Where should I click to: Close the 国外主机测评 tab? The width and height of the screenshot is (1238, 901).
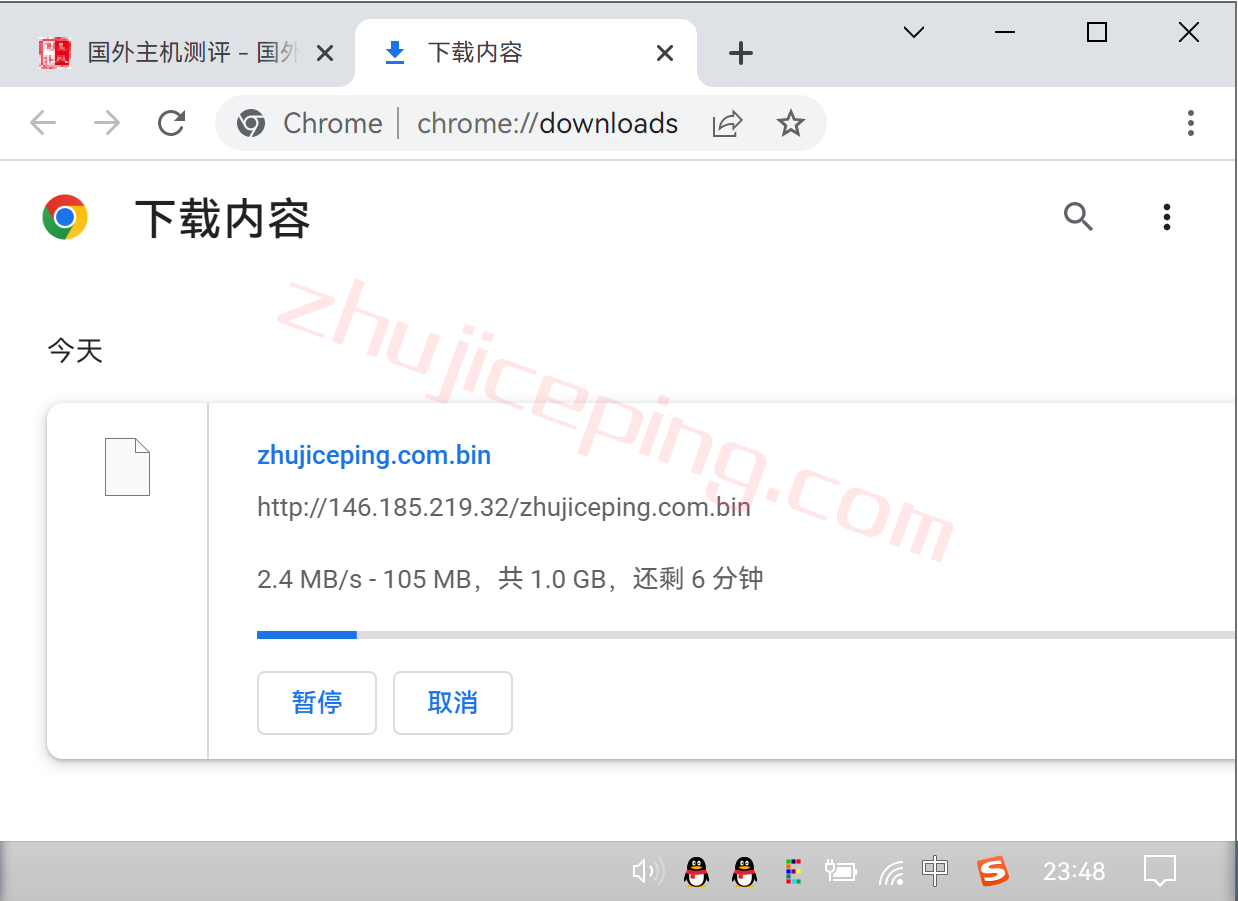coord(324,53)
